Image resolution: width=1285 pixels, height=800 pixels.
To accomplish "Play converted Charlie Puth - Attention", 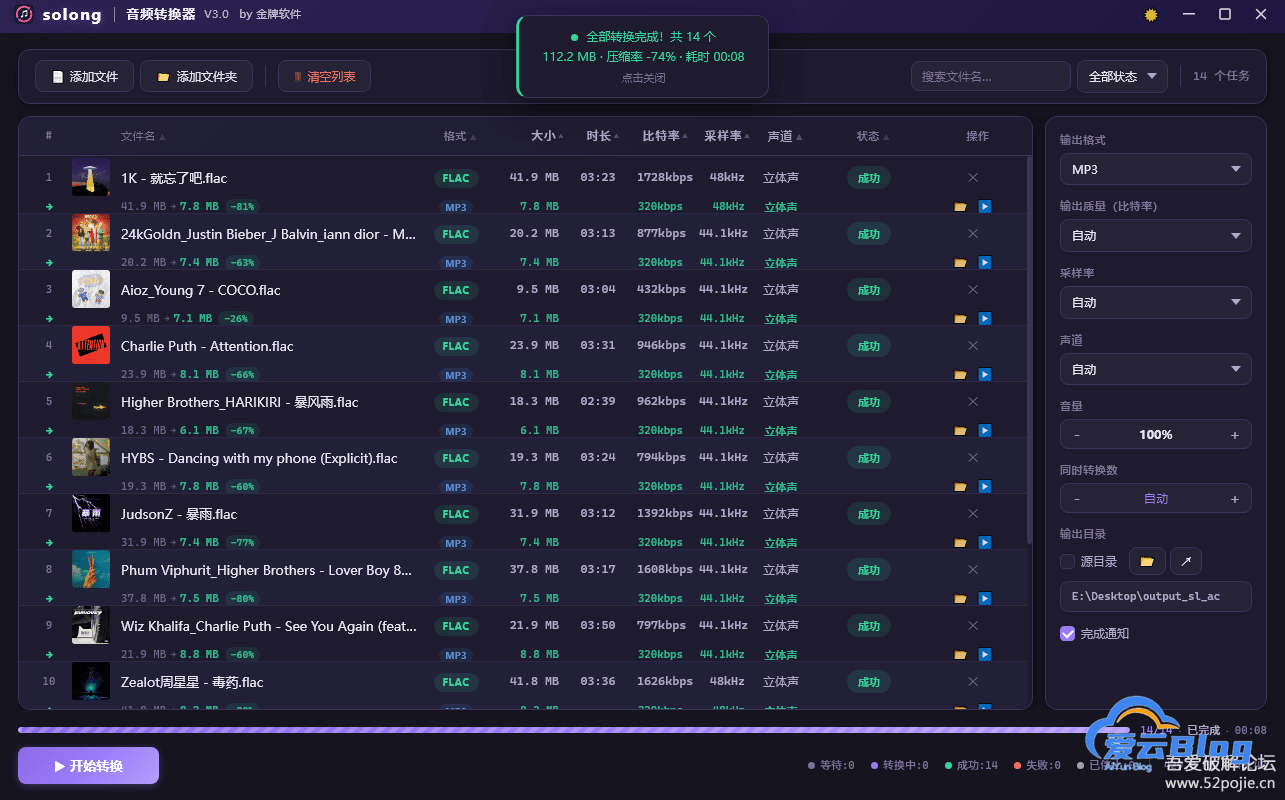I will click(x=985, y=375).
